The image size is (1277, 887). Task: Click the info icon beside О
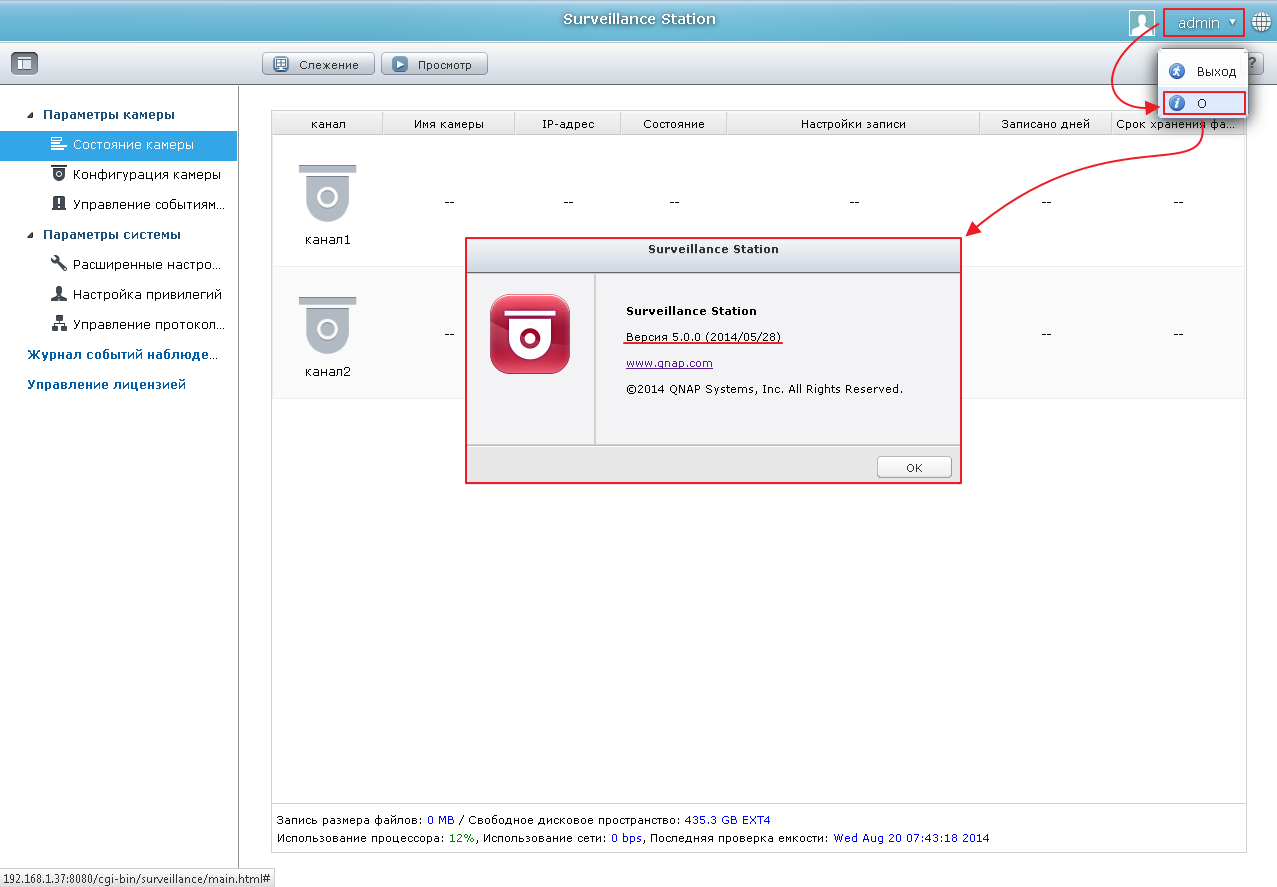[1177, 103]
